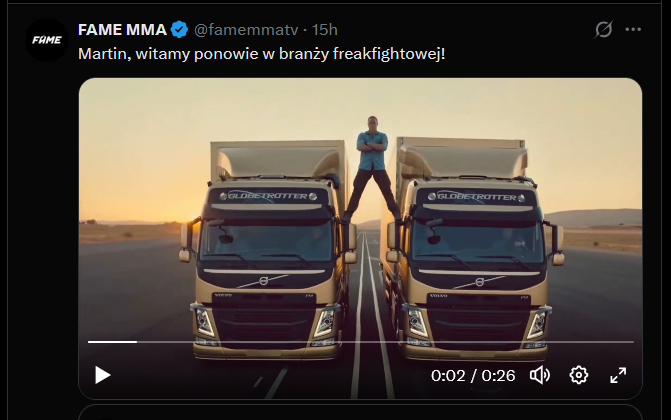Play the video
This screenshot has width=671, height=420.
click(x=102, y=375)
